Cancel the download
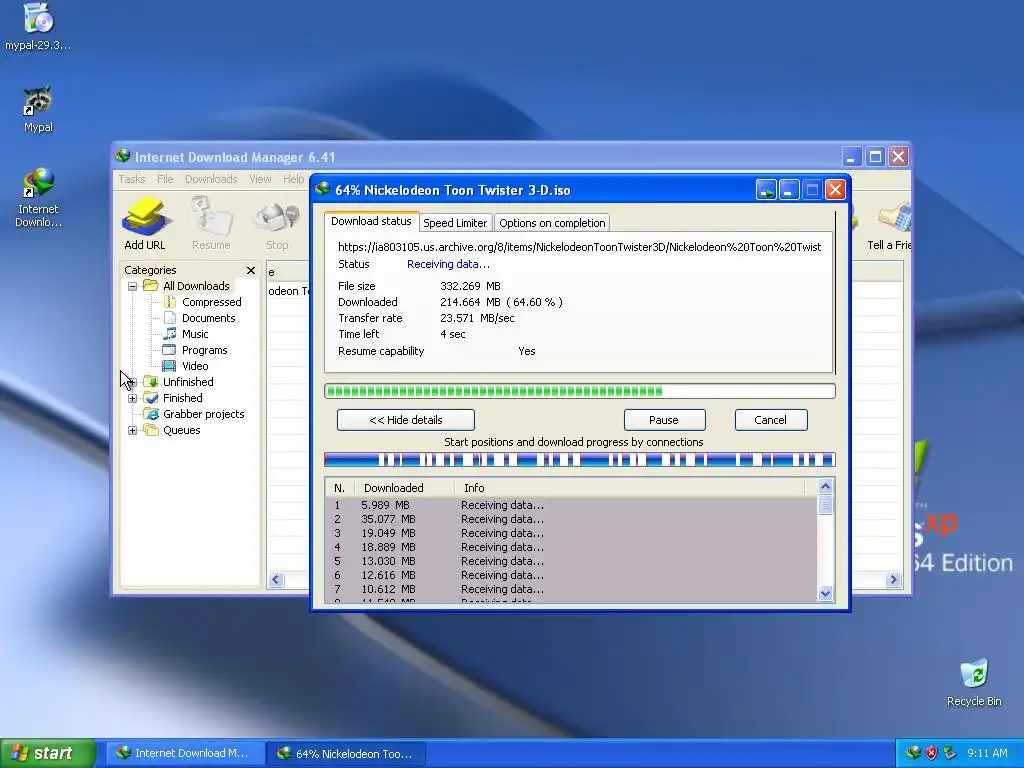Viewport: 1024px width, 768px height. 771,420
